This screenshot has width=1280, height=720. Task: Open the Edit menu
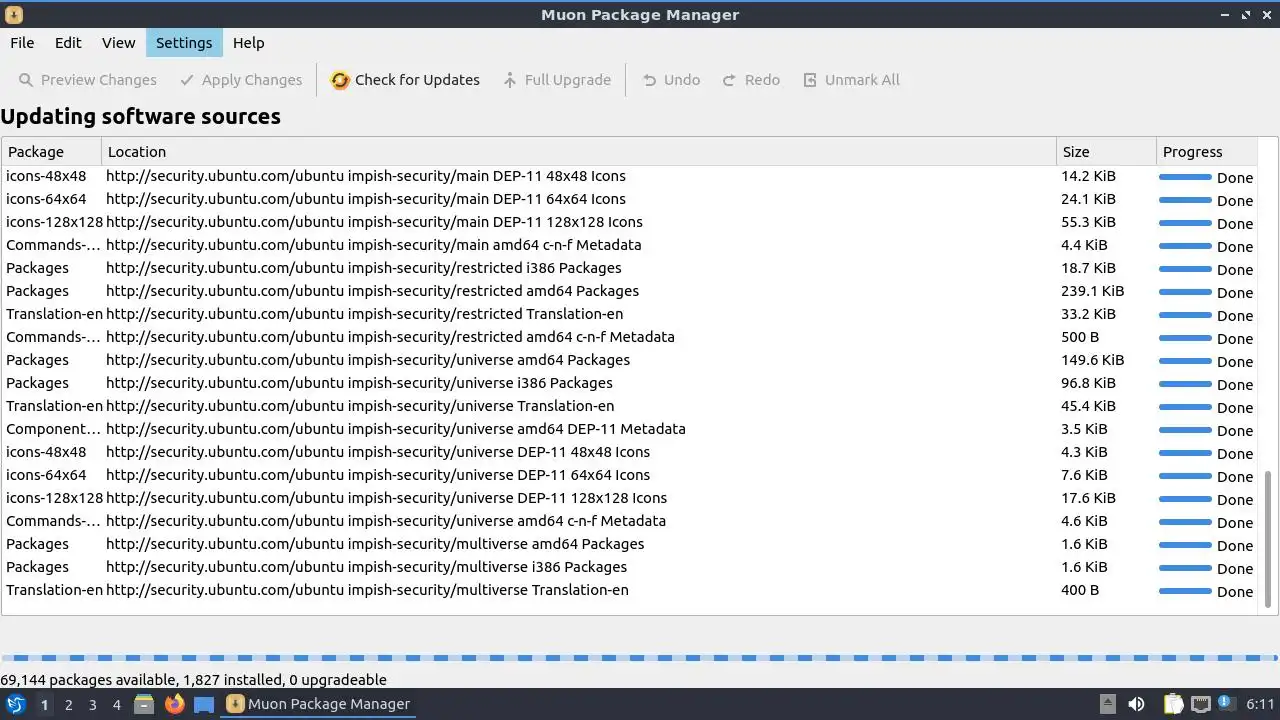[x=68, y=43]
